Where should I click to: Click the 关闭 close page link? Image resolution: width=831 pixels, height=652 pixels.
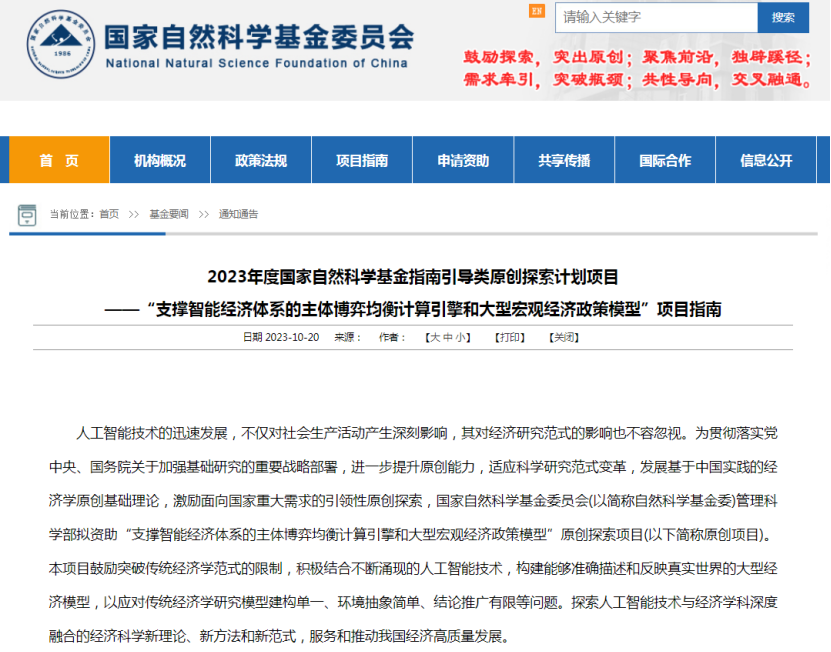[x=564, y=338]
